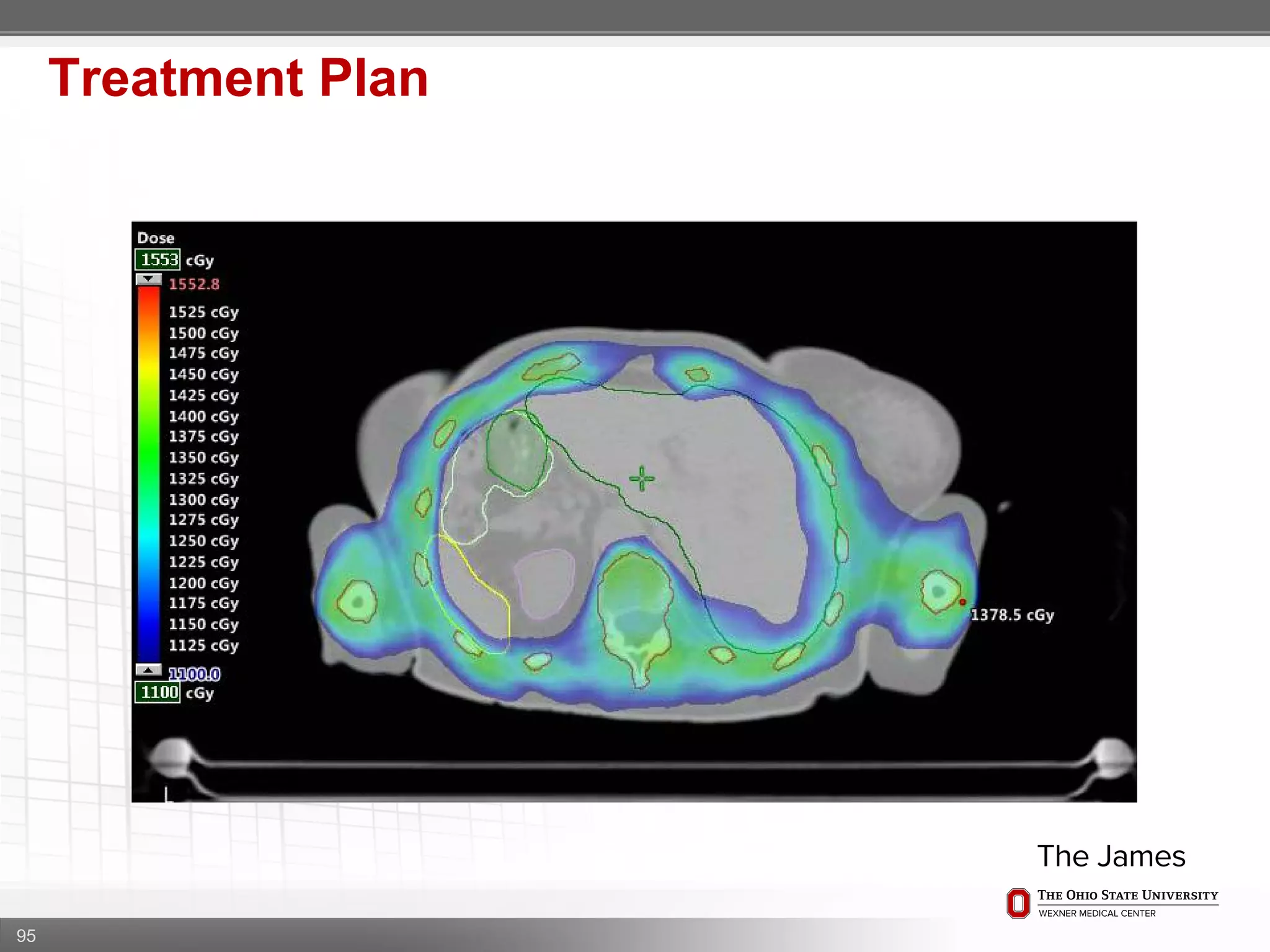The image size is (1270, 952).
Task: Select the 1475 cGy scale label
Action: pyautogui.click(x=203, y=353)
